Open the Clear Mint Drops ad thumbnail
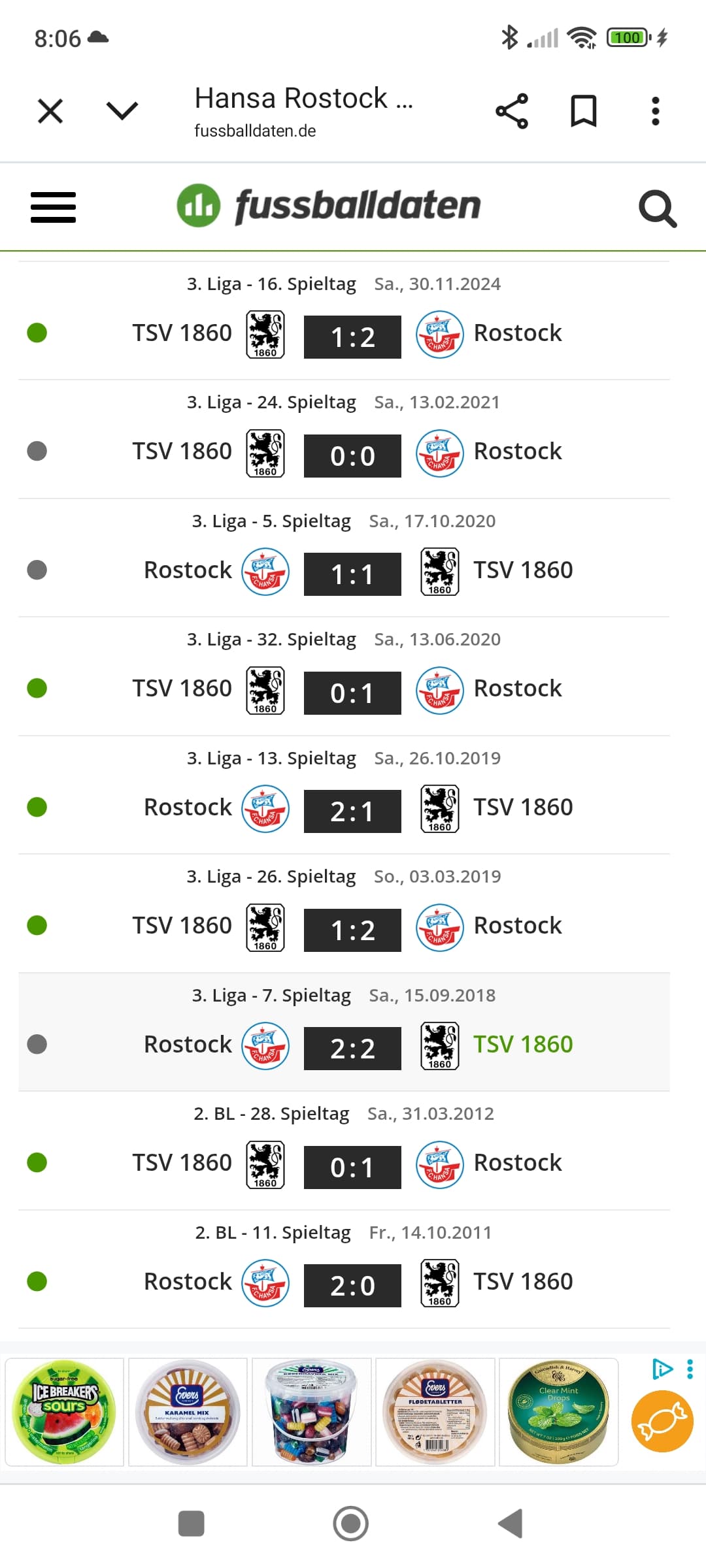The image size is (706, 1568). (558, 1411)
